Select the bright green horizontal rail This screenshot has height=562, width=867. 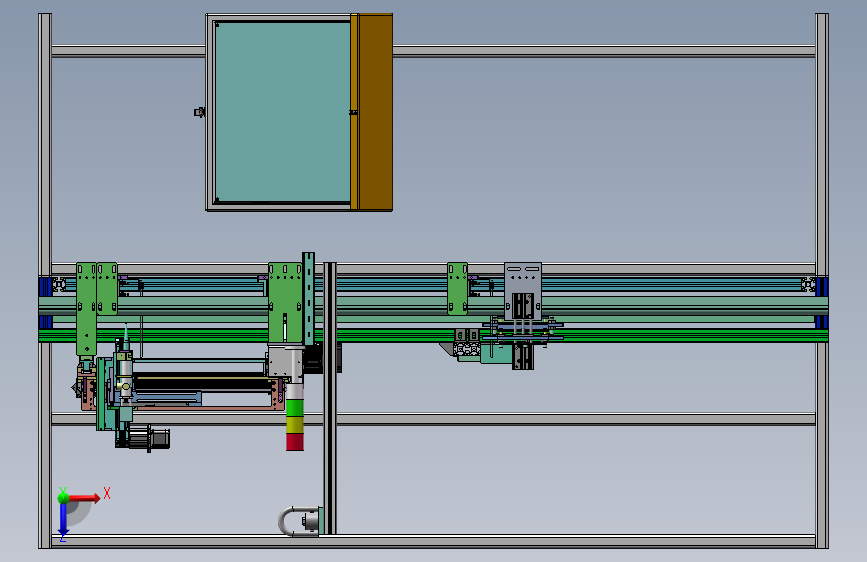[x=433, y=335]
